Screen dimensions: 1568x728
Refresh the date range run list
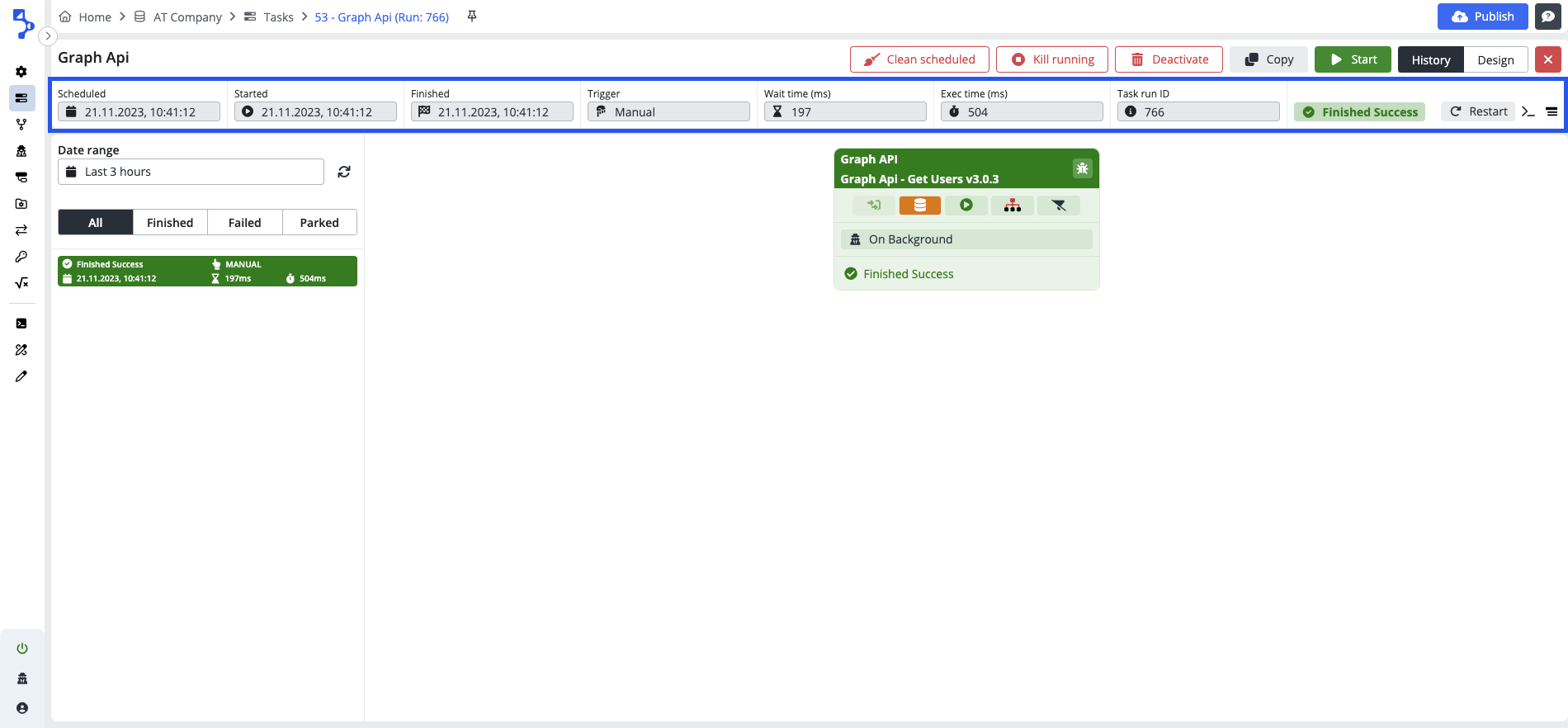[344, 172]
